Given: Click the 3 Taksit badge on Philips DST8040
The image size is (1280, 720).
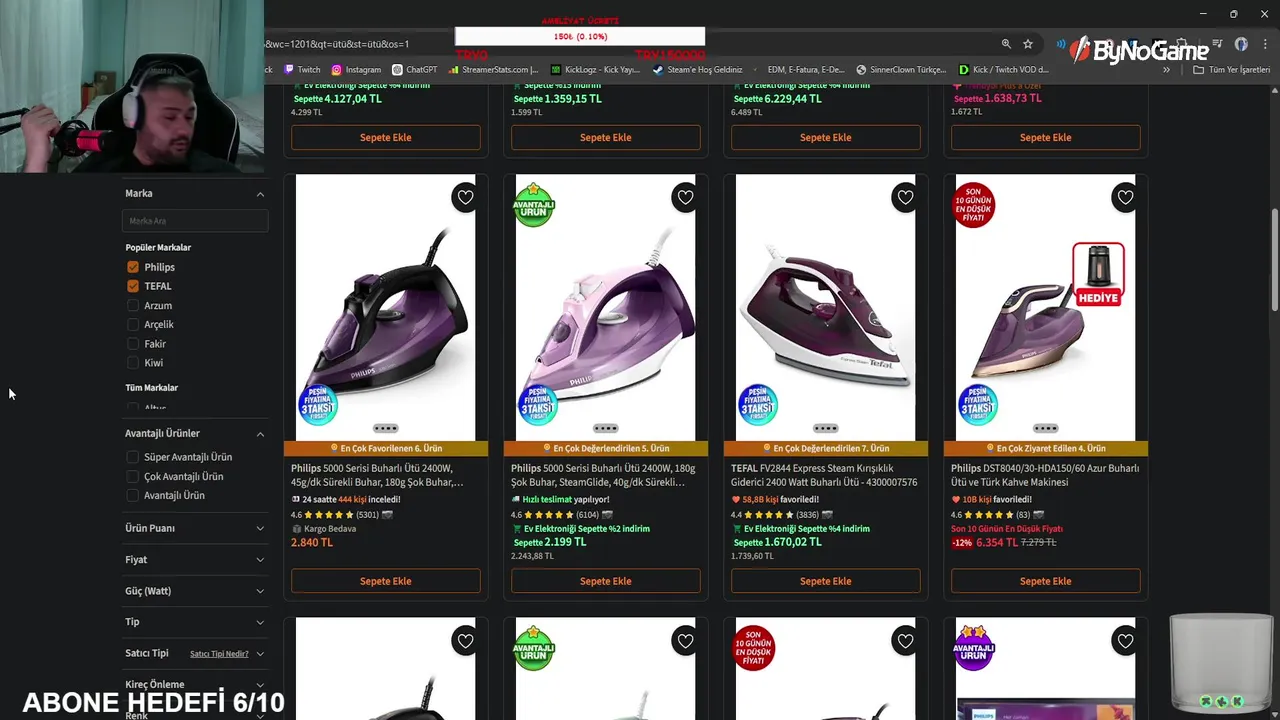Looking at the screenshot, I should tap(977, 404).
